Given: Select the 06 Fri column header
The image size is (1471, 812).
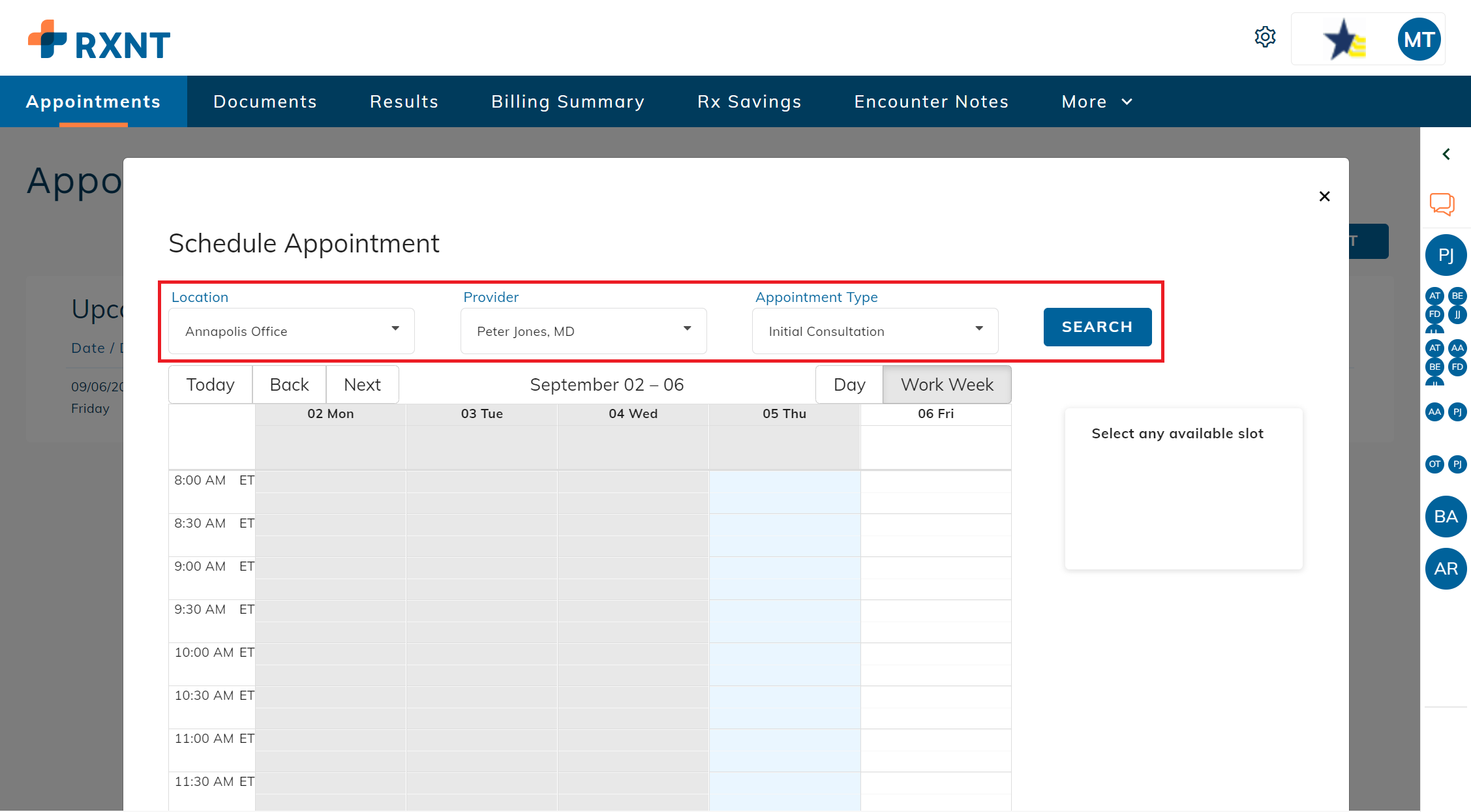Looking at the screenshot, I should point(935,414).
